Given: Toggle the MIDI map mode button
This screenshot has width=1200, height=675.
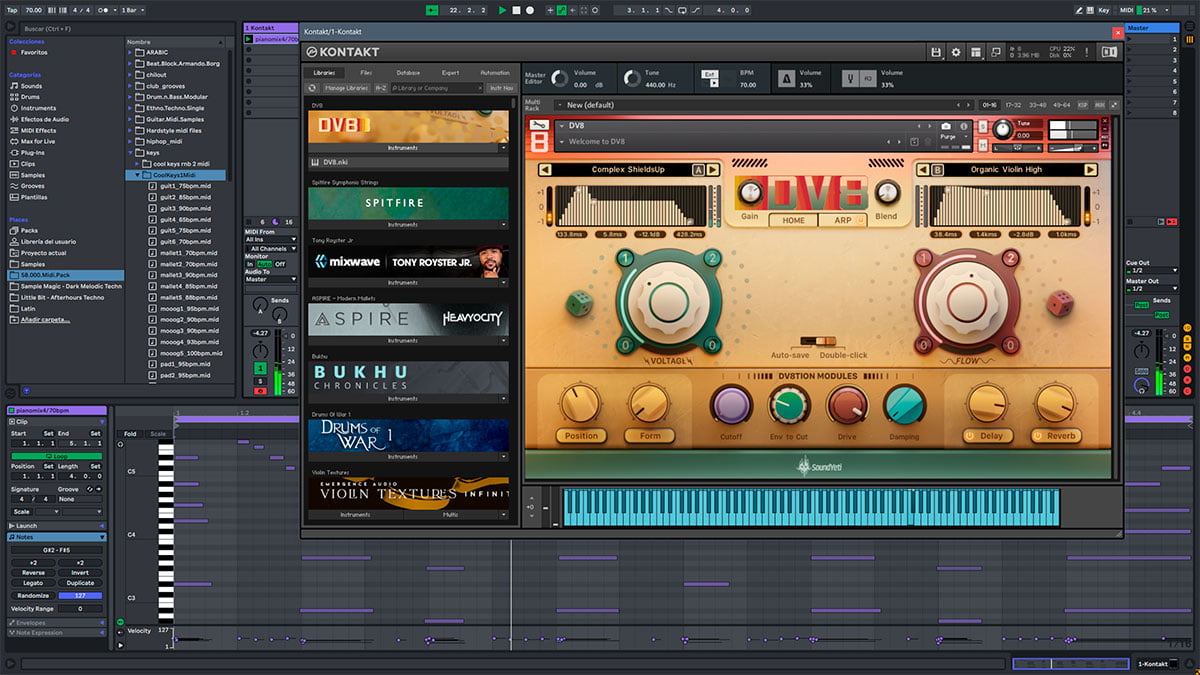Looking at the screenshot, I should (1125, 10).
